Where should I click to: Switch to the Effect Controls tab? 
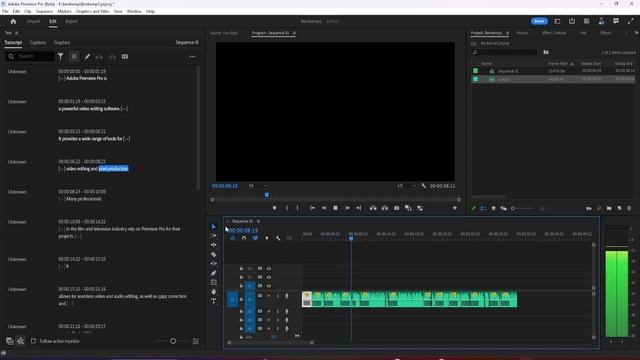click(x=554, y=33)
